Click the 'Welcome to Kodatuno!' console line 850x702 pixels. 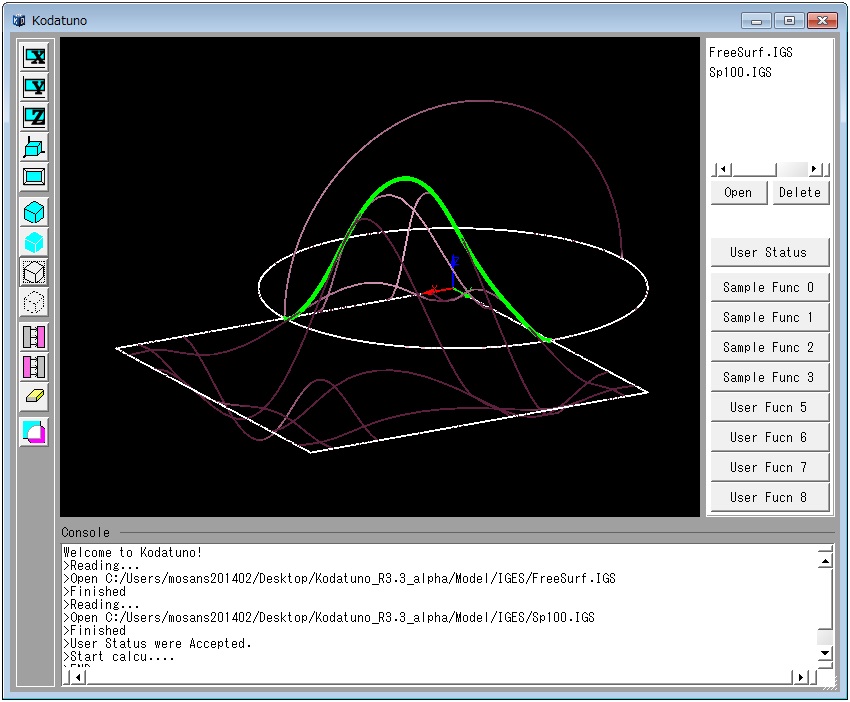(x=133, y=552)
